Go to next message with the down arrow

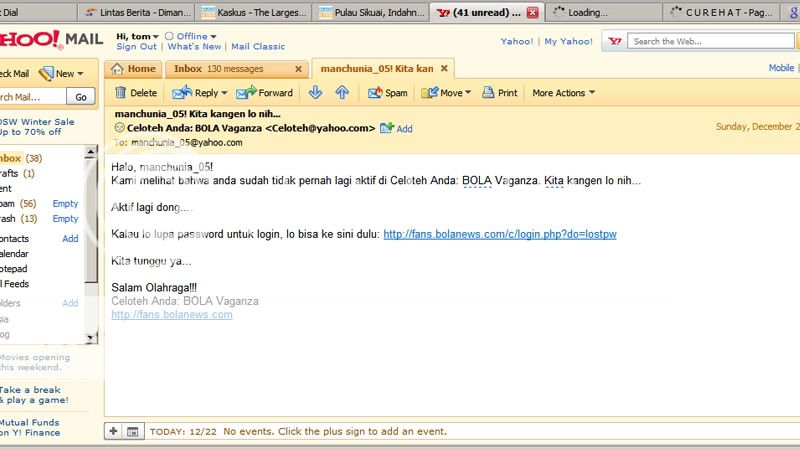315,92
